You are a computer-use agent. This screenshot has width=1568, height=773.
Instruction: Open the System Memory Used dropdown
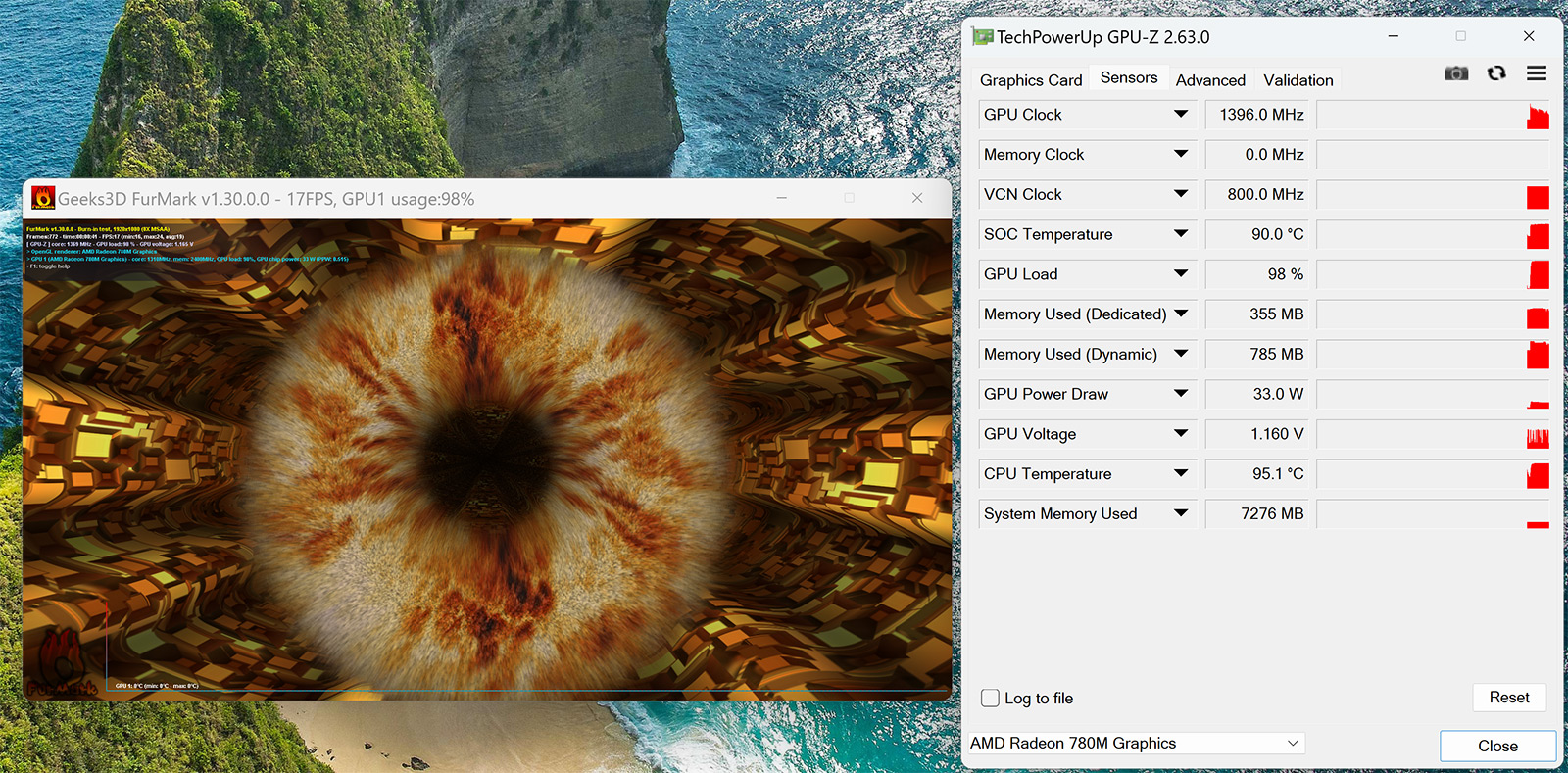(x=1181, y=513)
